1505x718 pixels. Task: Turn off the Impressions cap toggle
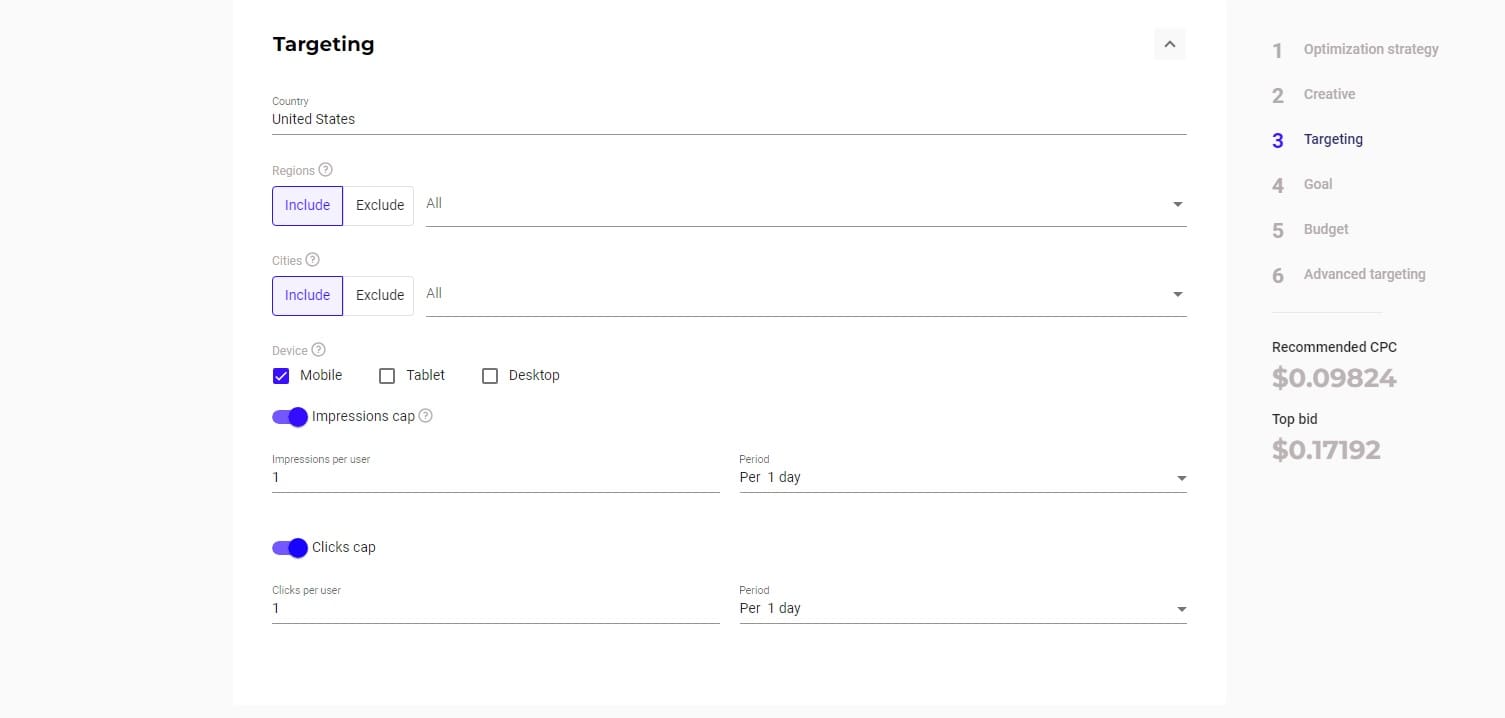(290, 416)
